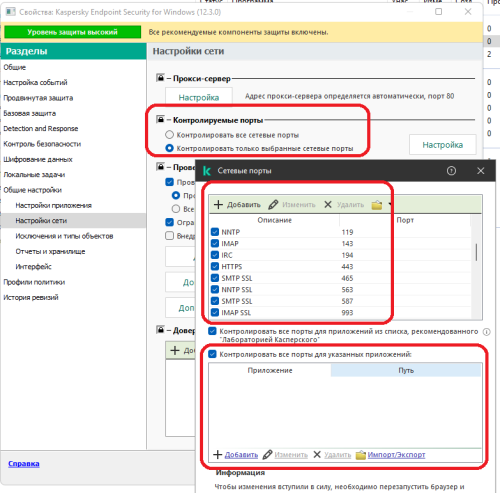Open Контроль безопасности section
The width and height of the screenshot is (500, 493).
coord(42,144)
